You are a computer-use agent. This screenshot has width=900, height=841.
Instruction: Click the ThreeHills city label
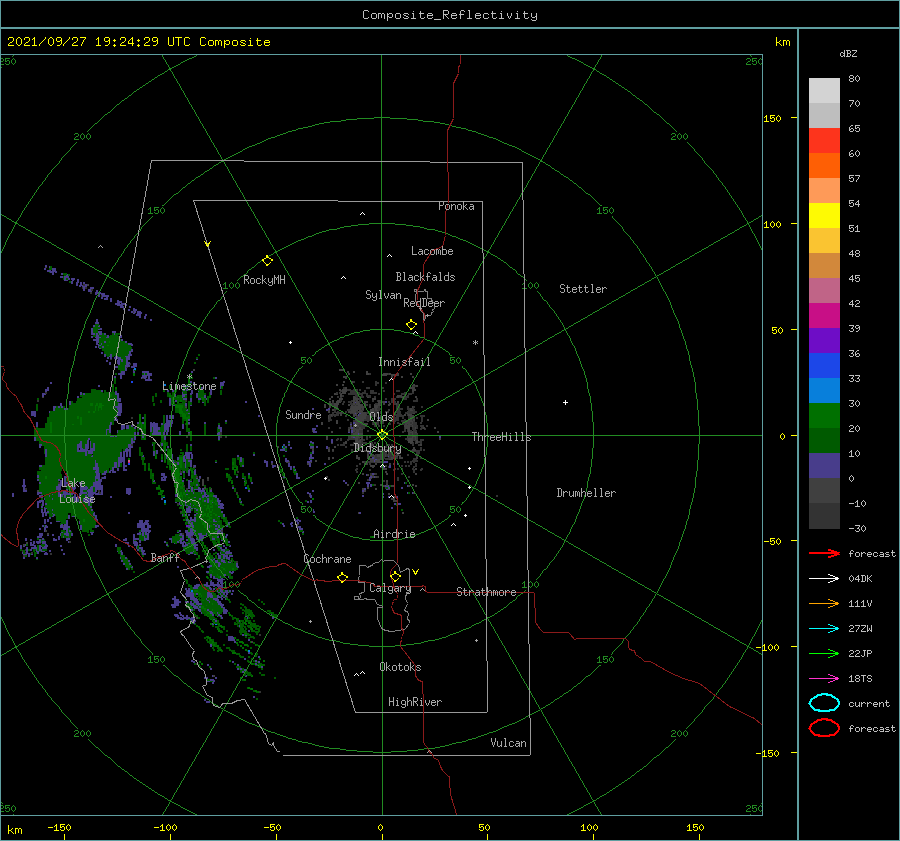(x=502, y=437)
